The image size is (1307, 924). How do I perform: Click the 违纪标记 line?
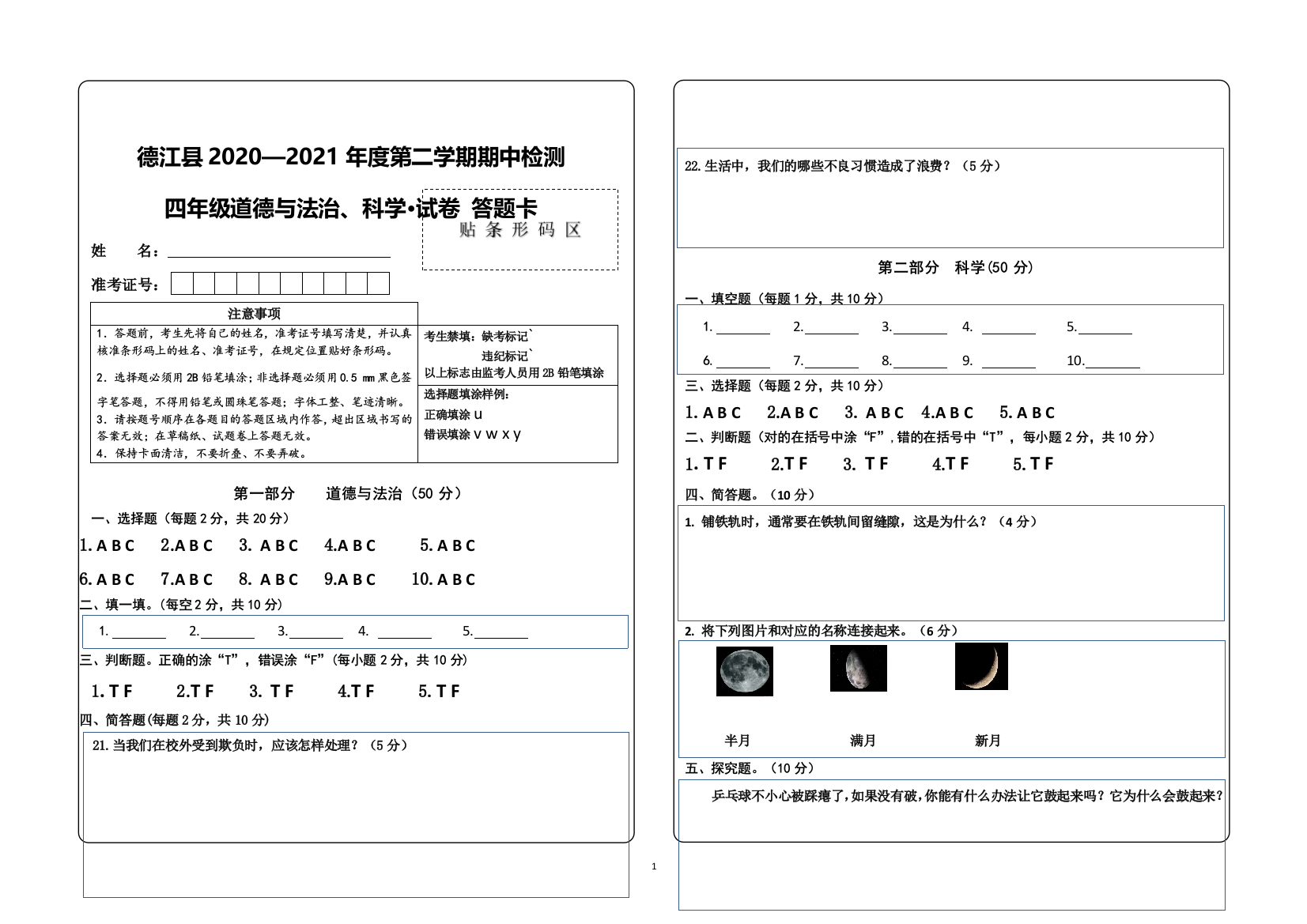coord(508,356)
